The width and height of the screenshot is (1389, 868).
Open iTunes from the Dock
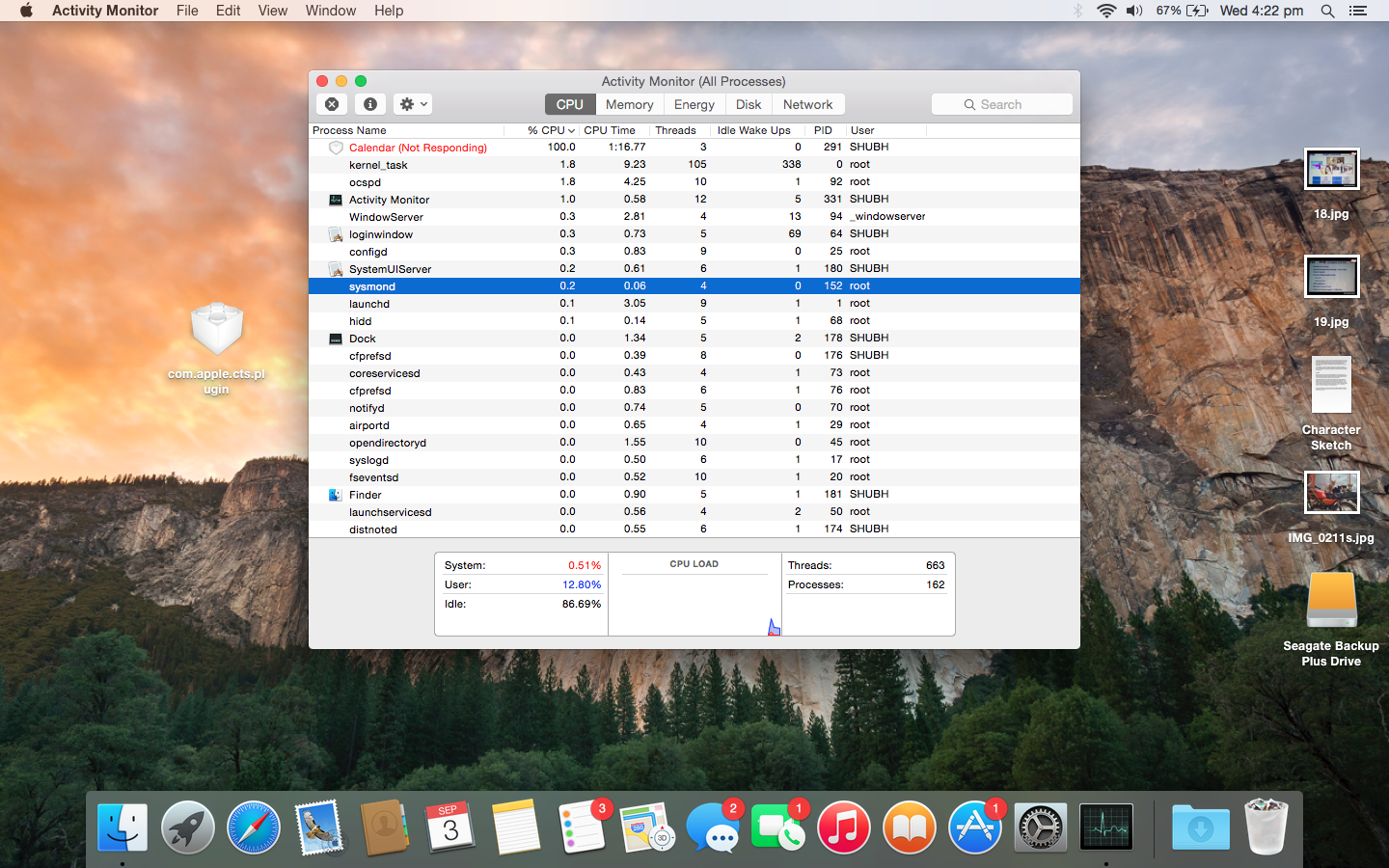844,827
